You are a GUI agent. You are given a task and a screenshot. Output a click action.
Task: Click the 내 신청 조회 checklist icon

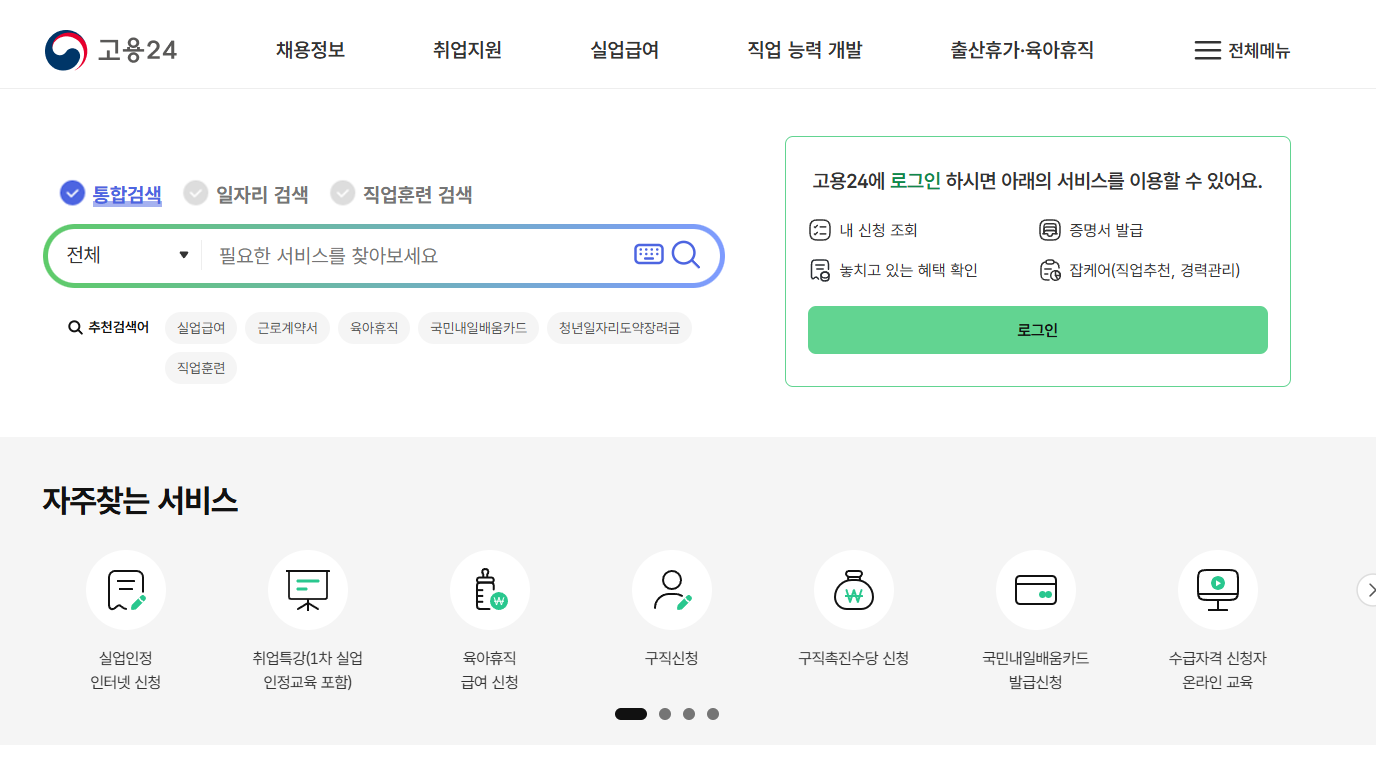click(820, 230)
